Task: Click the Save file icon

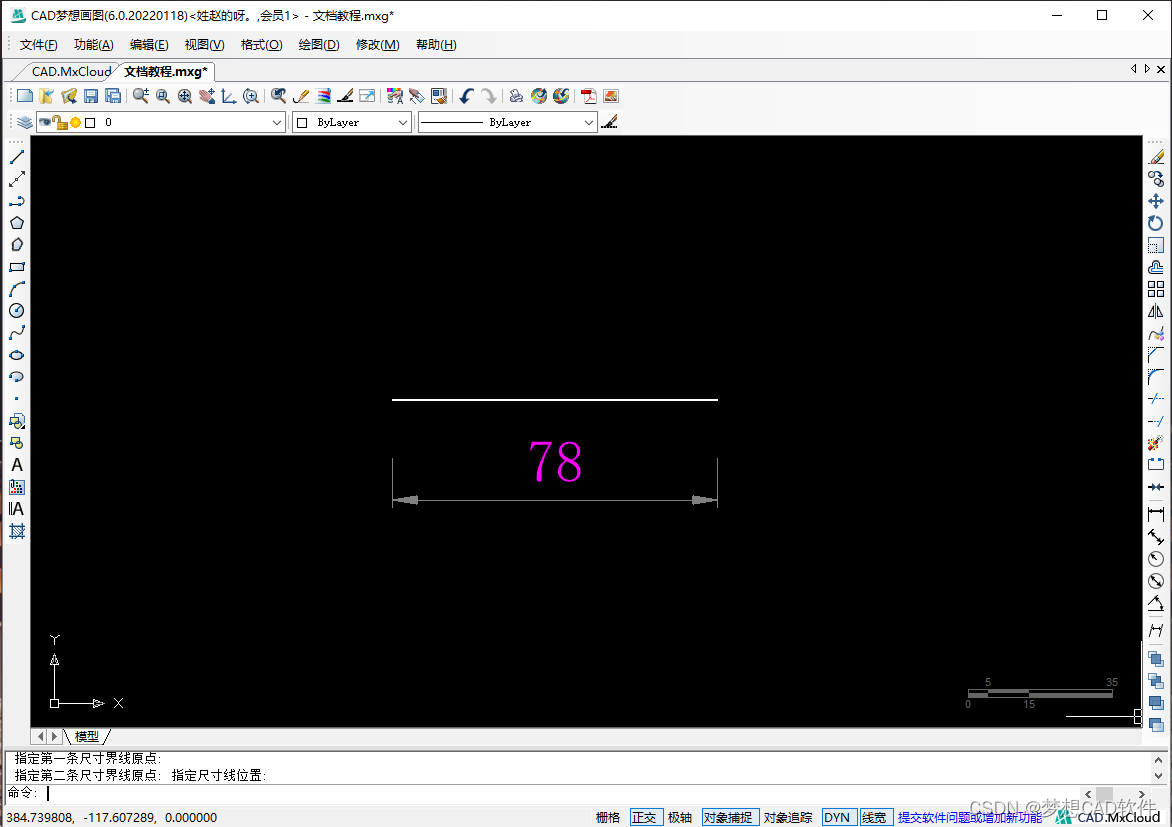Action: (x=91, y=96)
